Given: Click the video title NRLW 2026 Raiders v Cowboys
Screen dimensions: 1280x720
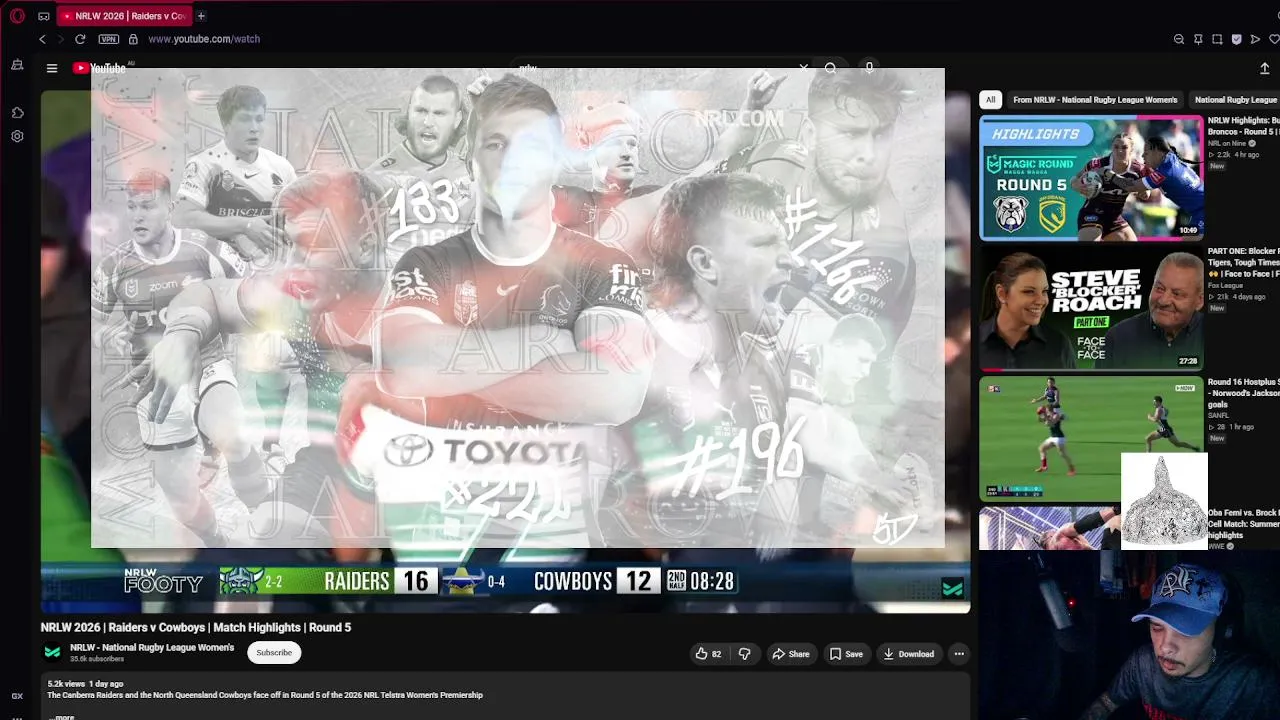Looking at the screenshot, I should (x=196, y=627).
